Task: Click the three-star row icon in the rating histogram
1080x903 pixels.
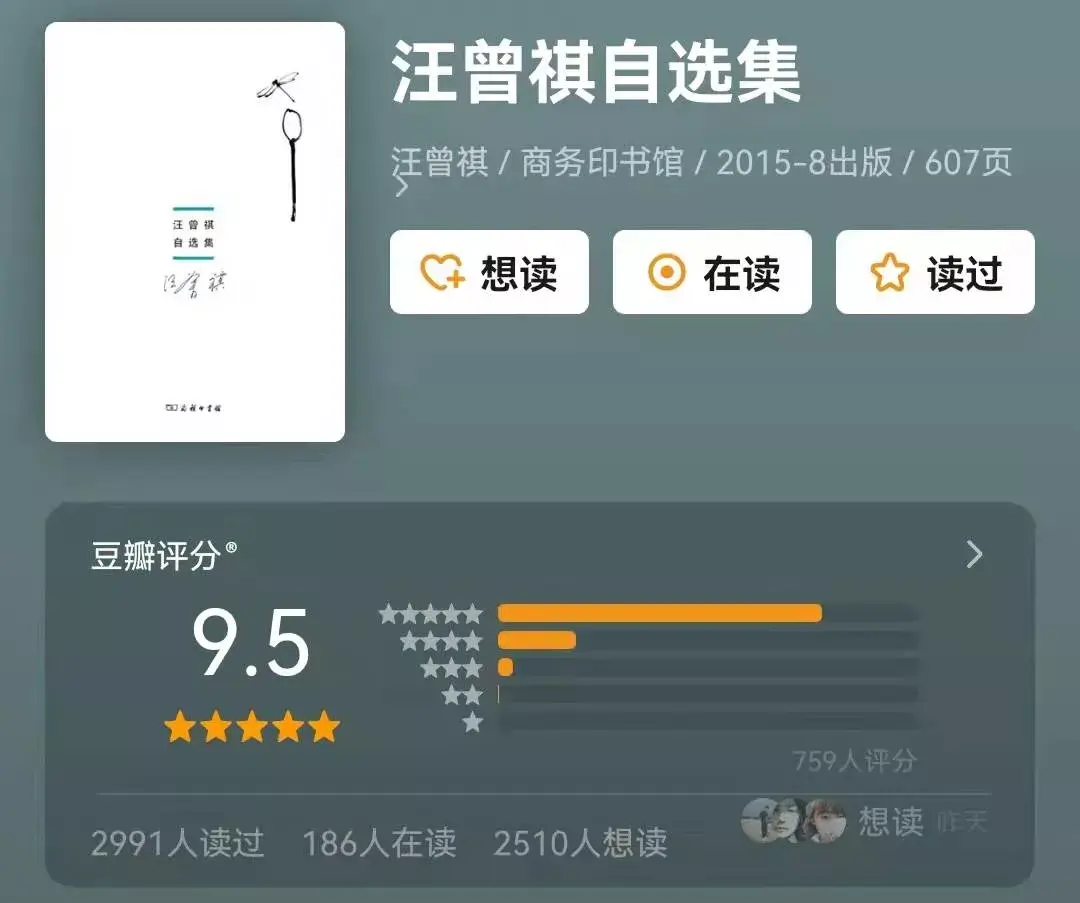Action: coord(452,667)
